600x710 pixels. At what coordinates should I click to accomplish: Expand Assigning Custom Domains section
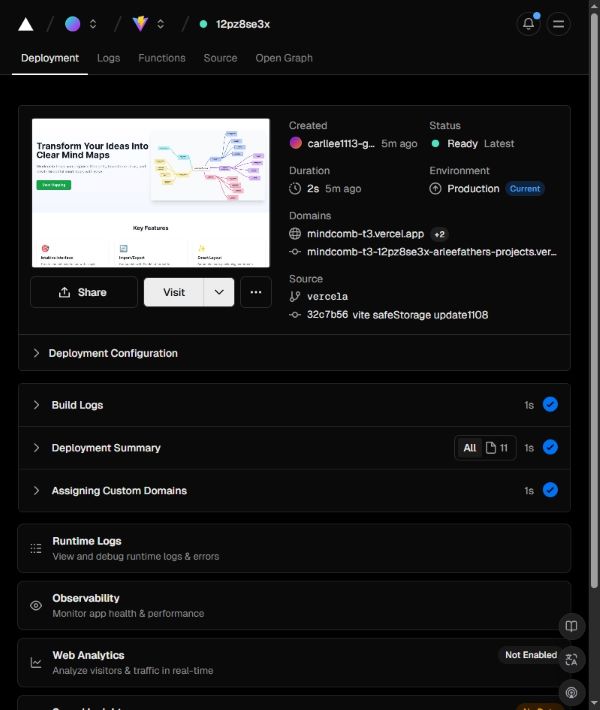coord(294,490)
